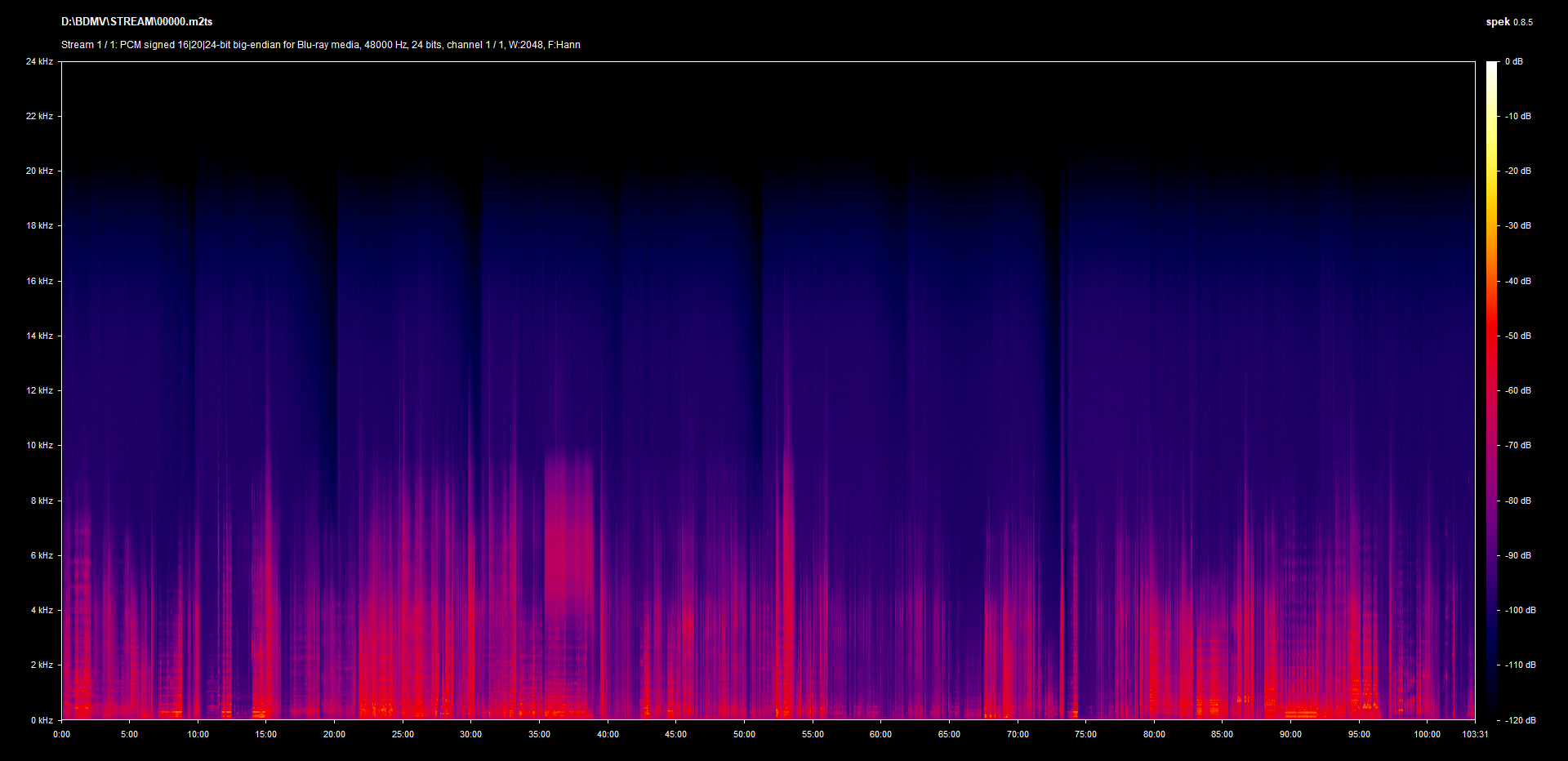Screen dimensions: 1568x761
Task: Click the bright magenta burst near 36 minutes
Action: point(568,531)
